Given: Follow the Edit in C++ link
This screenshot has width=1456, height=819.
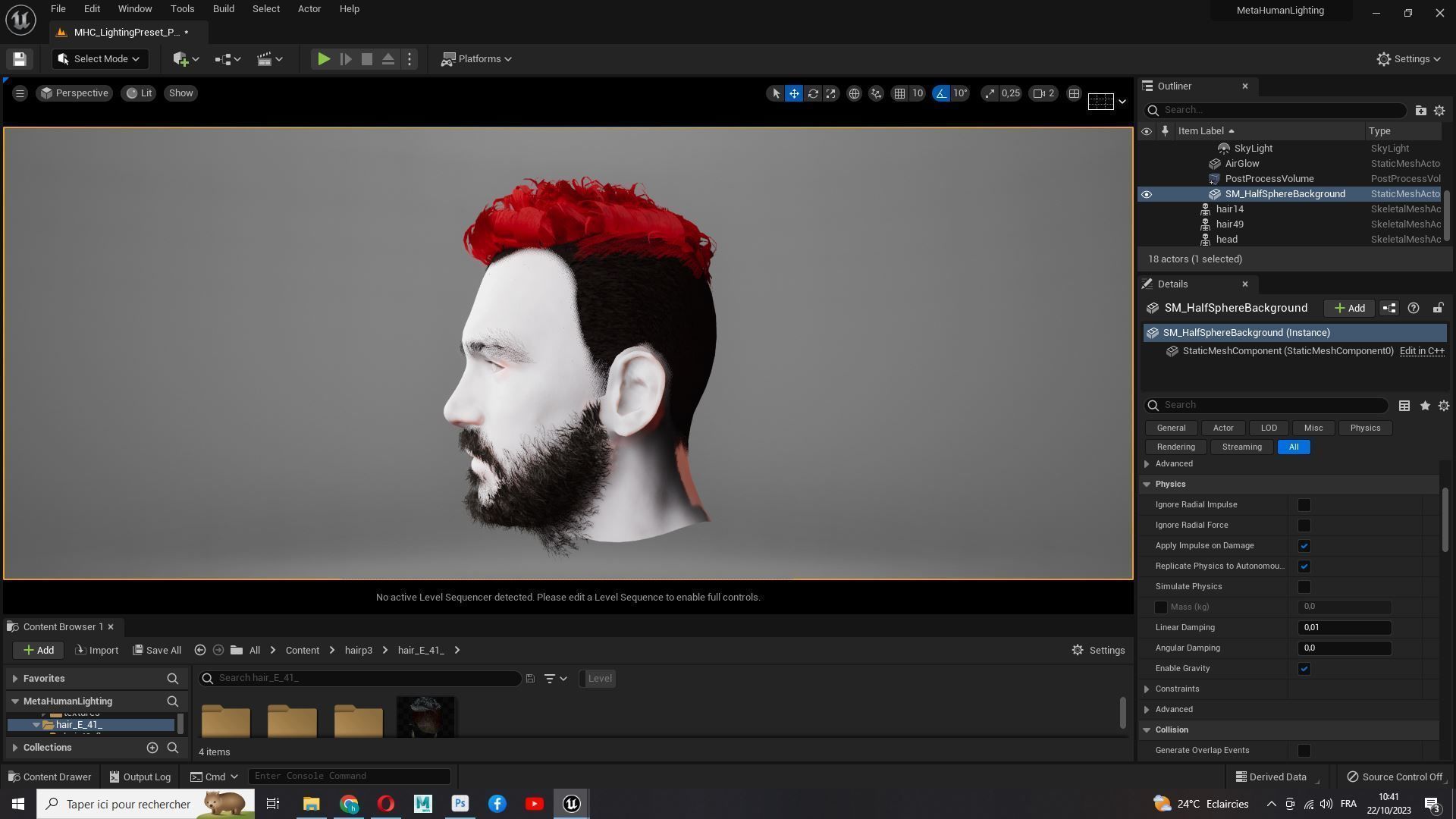Looking at the screenshot, I should pyautogui.click(x=1421, y=351).
